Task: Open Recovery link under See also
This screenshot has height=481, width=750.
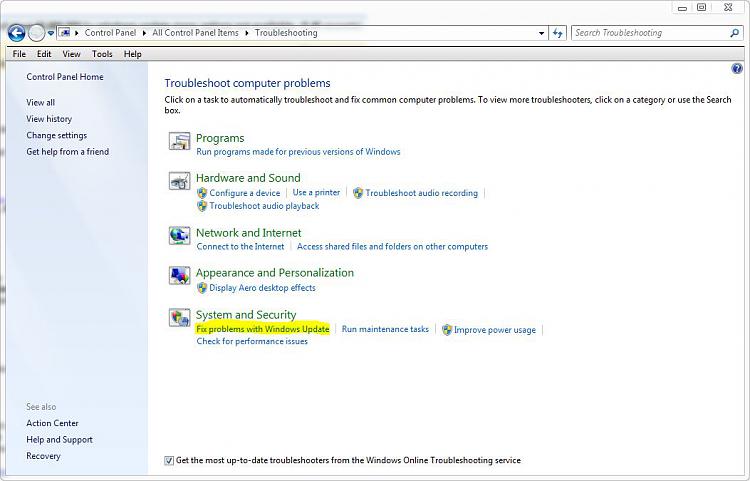Action: click(43, 456)
